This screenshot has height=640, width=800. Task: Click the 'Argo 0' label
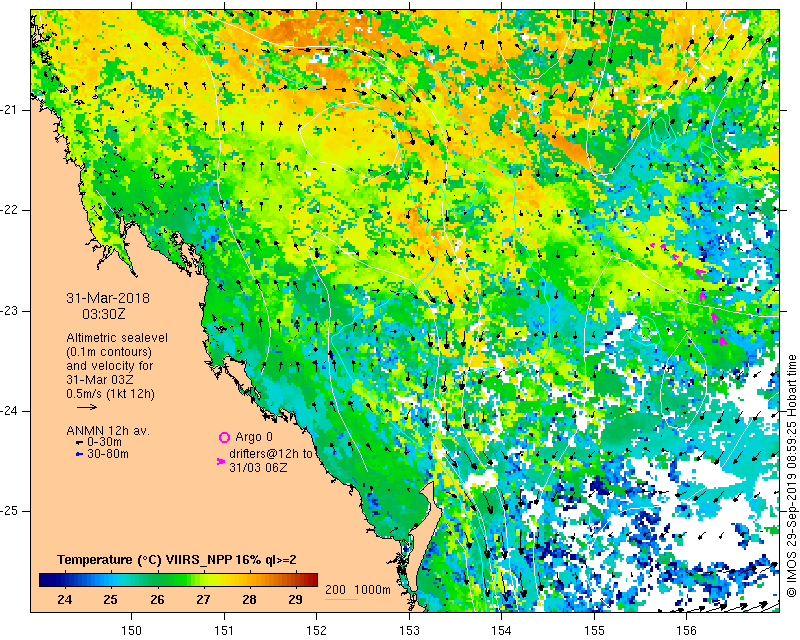[x=254, y=437]
